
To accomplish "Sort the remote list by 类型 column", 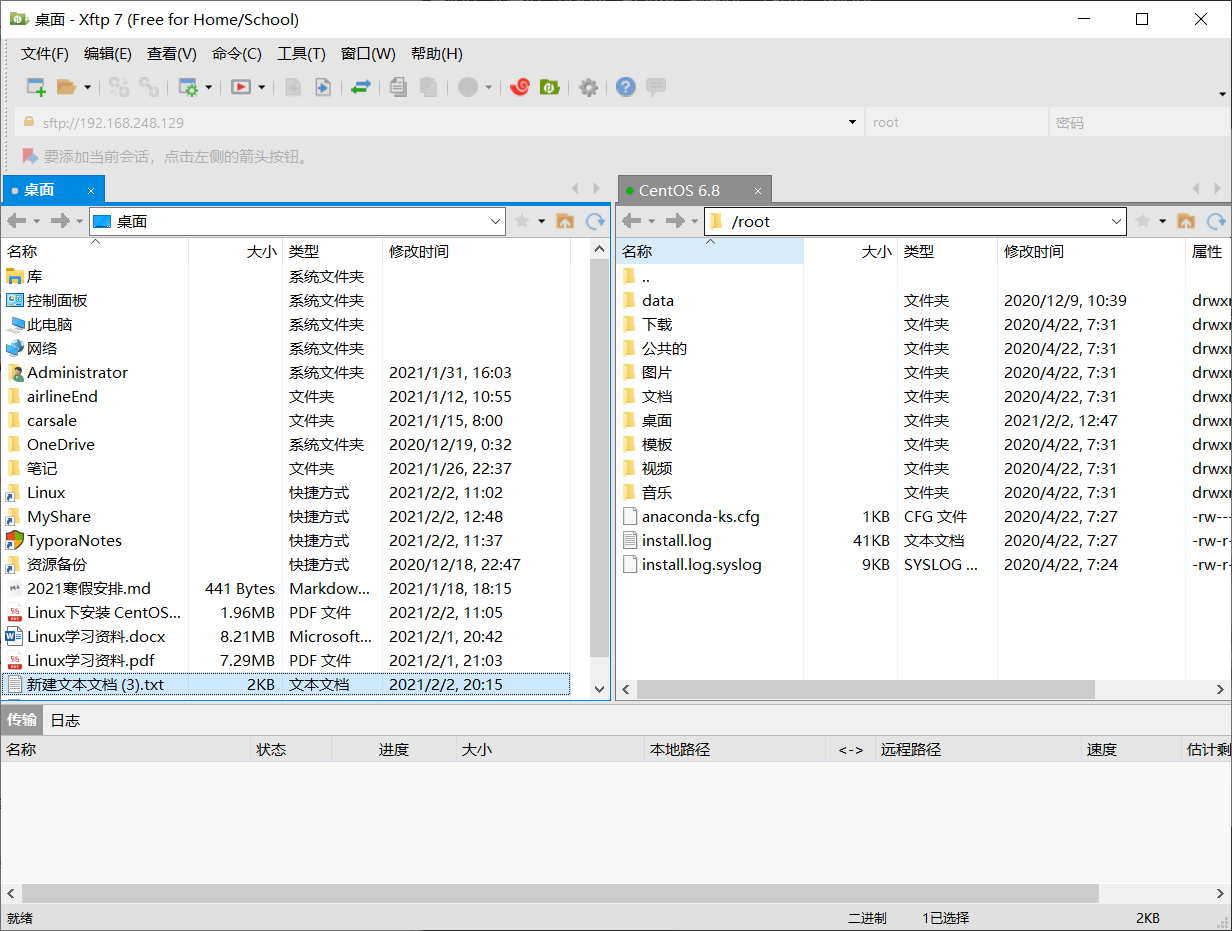I will pos(947,252).
